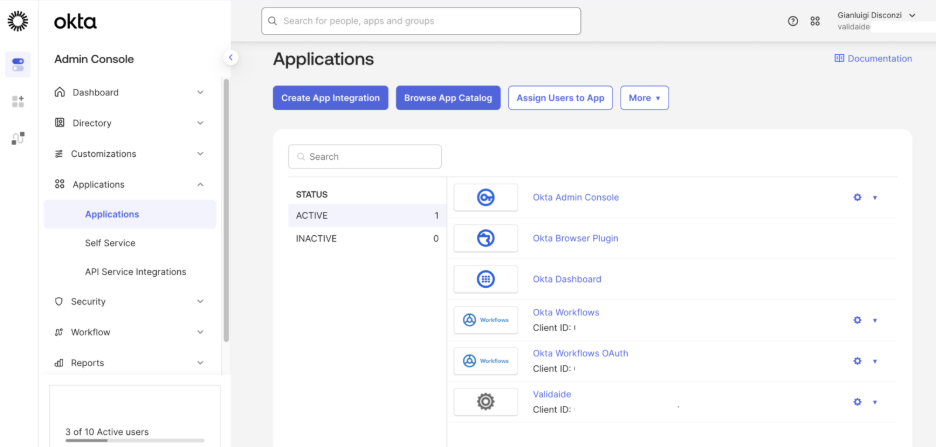This screenshot has width=936, height=447.
Task: Focus the applications list Search field
Action: pos(365,156)
